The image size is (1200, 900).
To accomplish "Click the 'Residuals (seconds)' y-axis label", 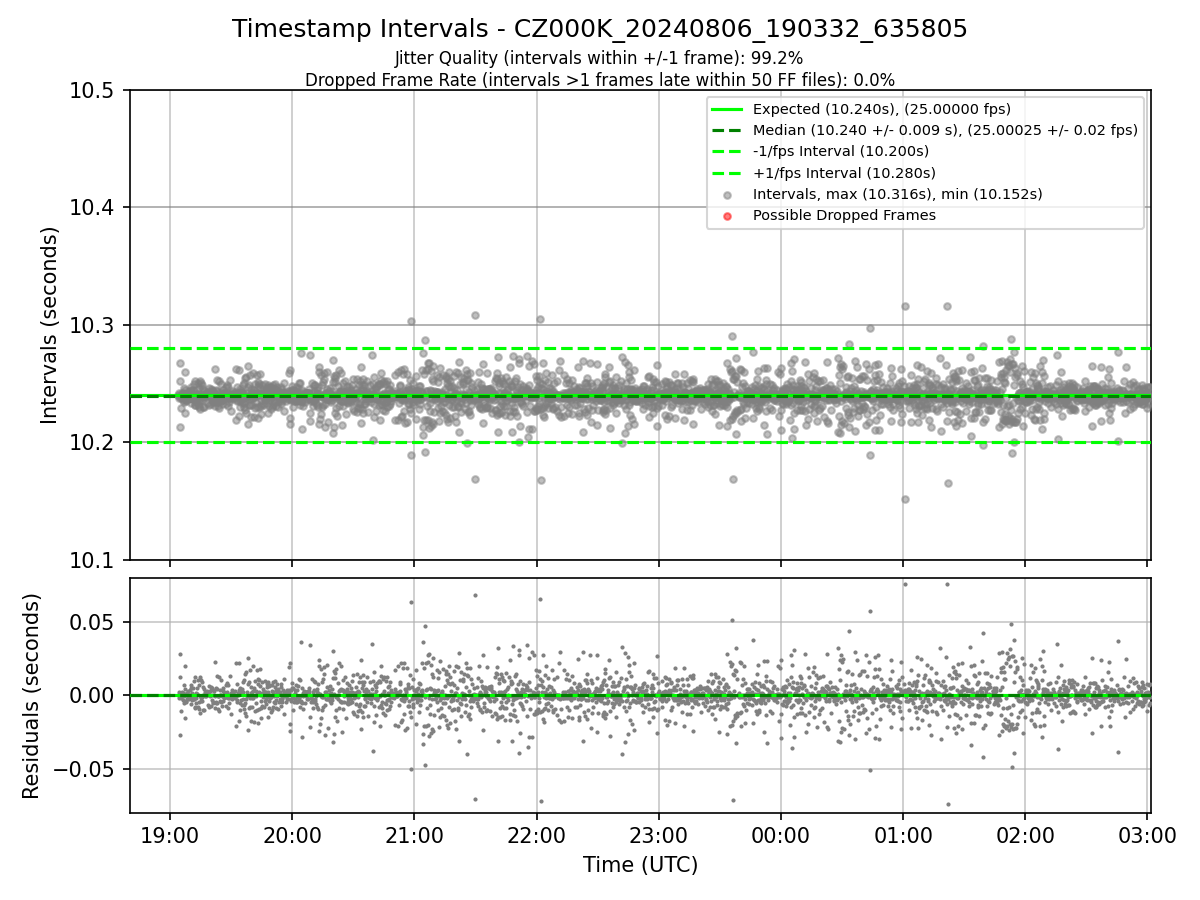I will coord(31,696).
